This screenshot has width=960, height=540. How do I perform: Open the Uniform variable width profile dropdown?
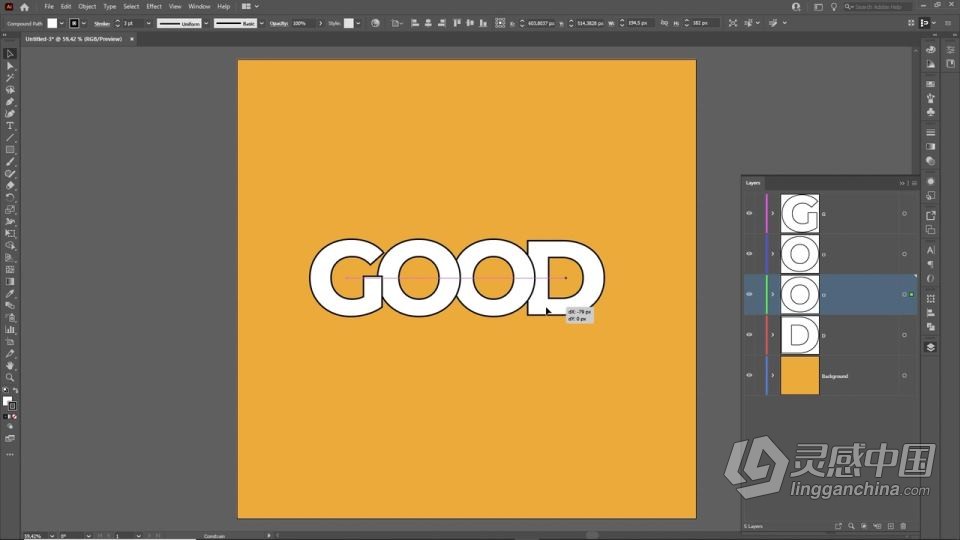[x=206, y=23]
